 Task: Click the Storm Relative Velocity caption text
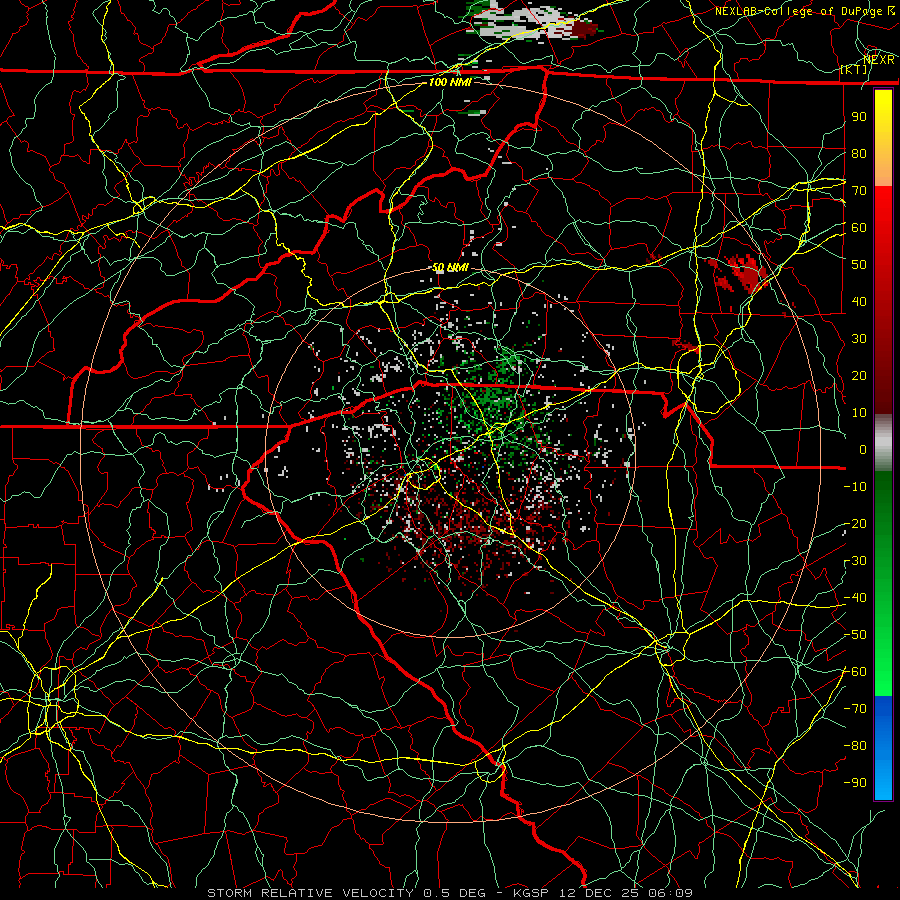click(450, 893)
